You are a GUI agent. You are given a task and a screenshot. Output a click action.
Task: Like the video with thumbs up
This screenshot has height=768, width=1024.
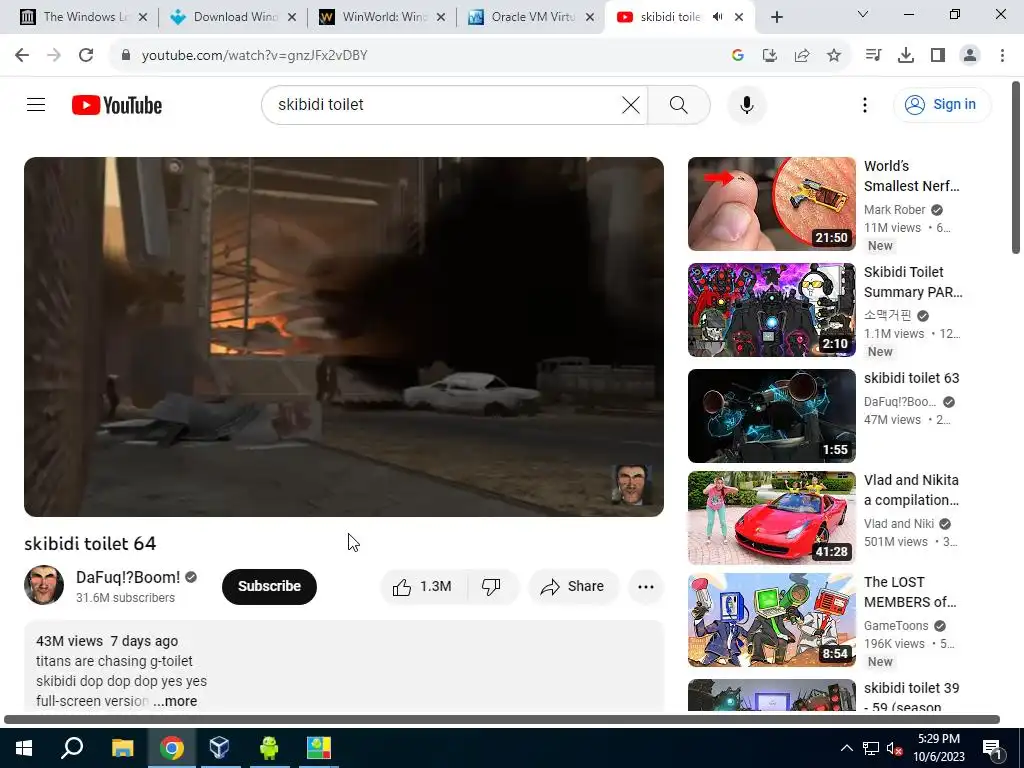tap(423, 586)
